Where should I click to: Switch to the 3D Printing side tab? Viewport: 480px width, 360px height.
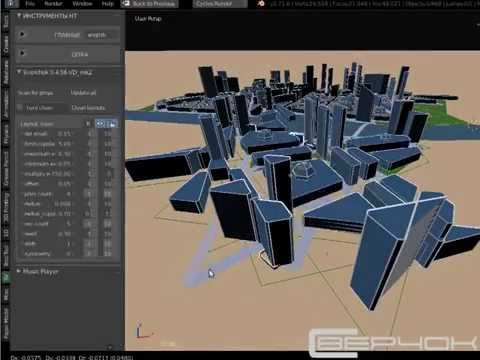[6, 206]
